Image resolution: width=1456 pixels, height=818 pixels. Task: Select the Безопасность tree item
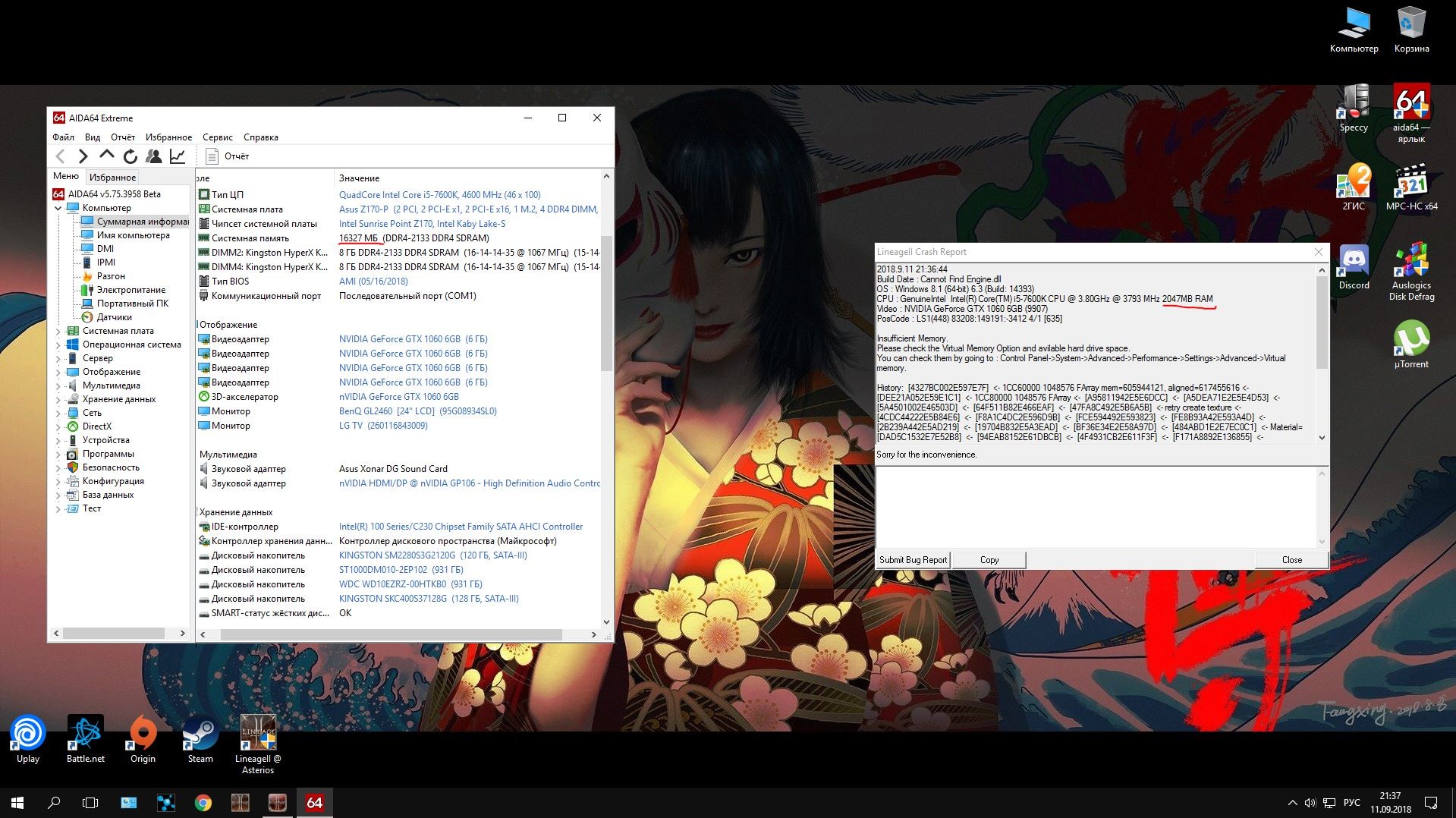103,467
